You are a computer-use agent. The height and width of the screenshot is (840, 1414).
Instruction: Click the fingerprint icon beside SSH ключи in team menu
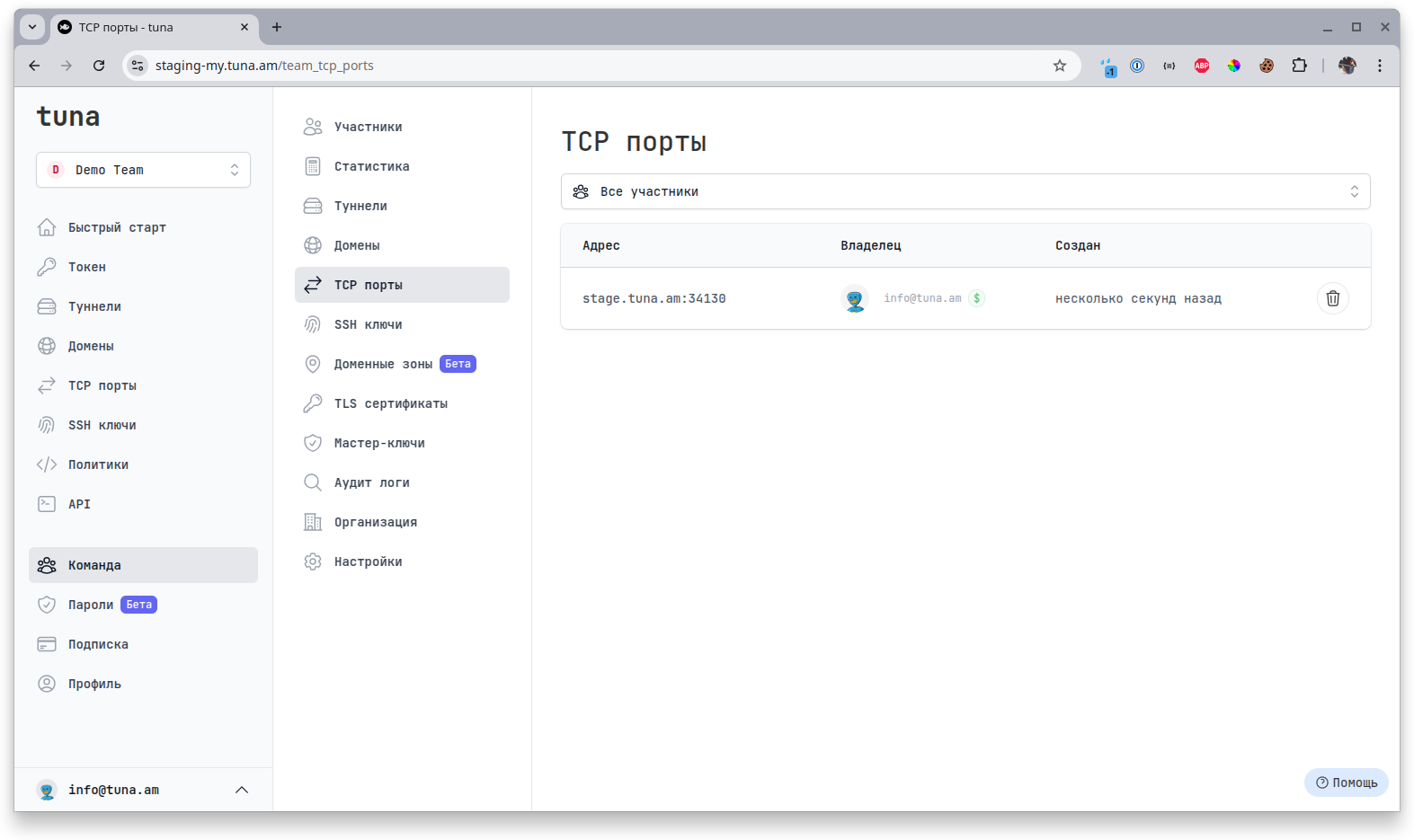[313, 324]
